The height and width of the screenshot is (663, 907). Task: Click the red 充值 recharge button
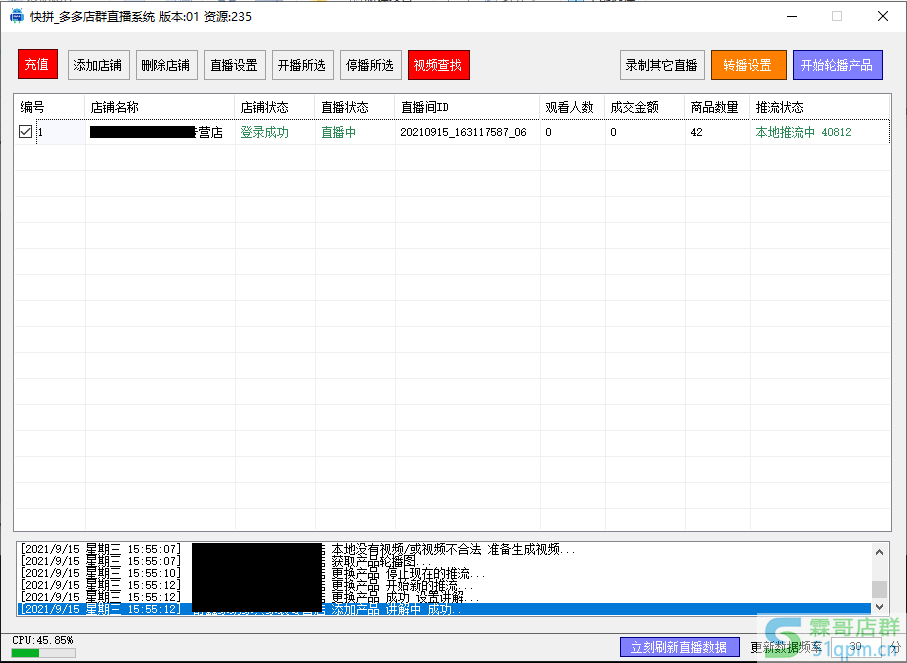coord(38,65)
